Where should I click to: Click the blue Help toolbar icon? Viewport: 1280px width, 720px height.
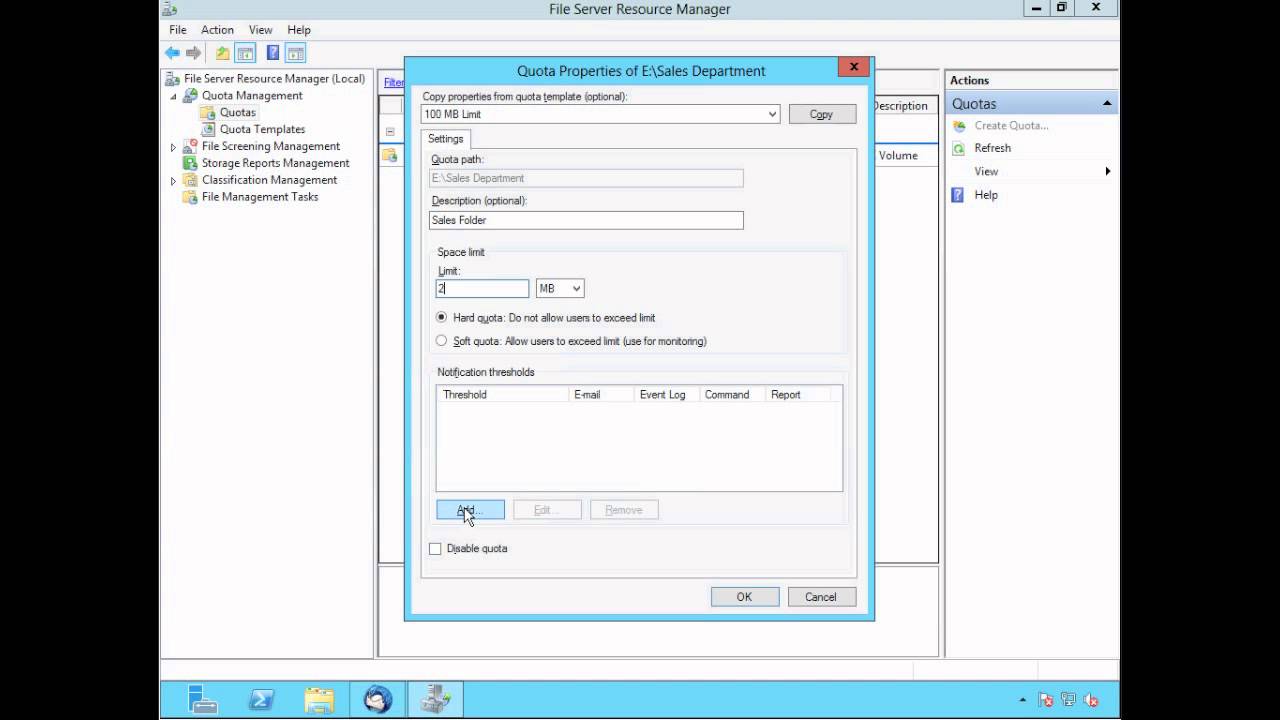point(272,53)
